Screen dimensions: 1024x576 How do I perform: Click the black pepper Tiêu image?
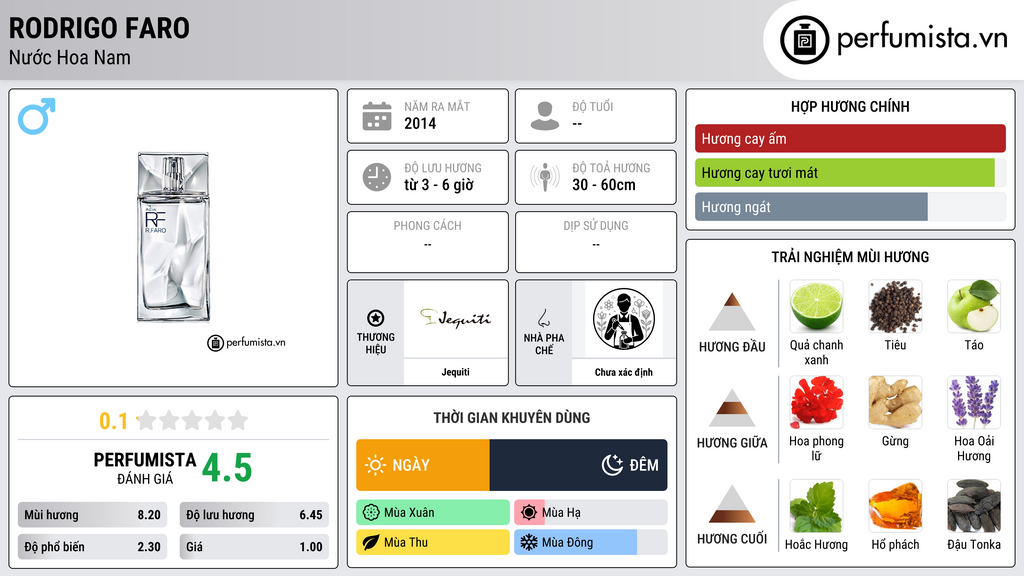[895, 306]
